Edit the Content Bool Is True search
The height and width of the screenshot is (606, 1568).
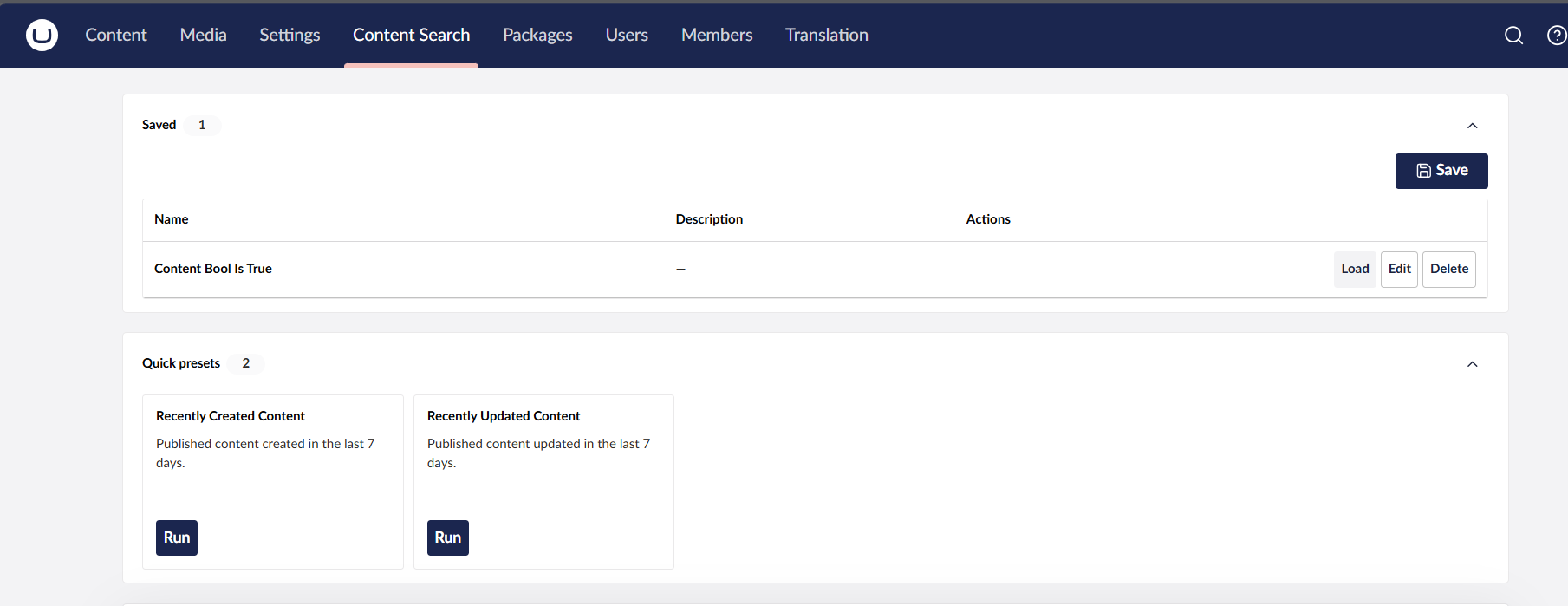coord(1399,269)
